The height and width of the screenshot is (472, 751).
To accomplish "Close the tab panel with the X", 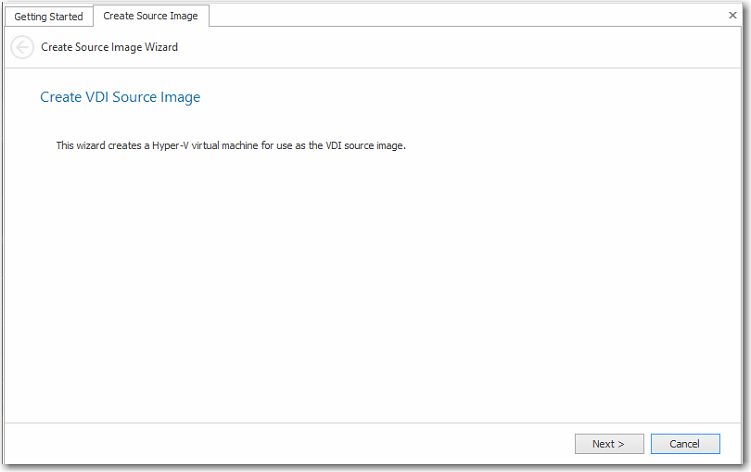I will (x=733, y=16).
